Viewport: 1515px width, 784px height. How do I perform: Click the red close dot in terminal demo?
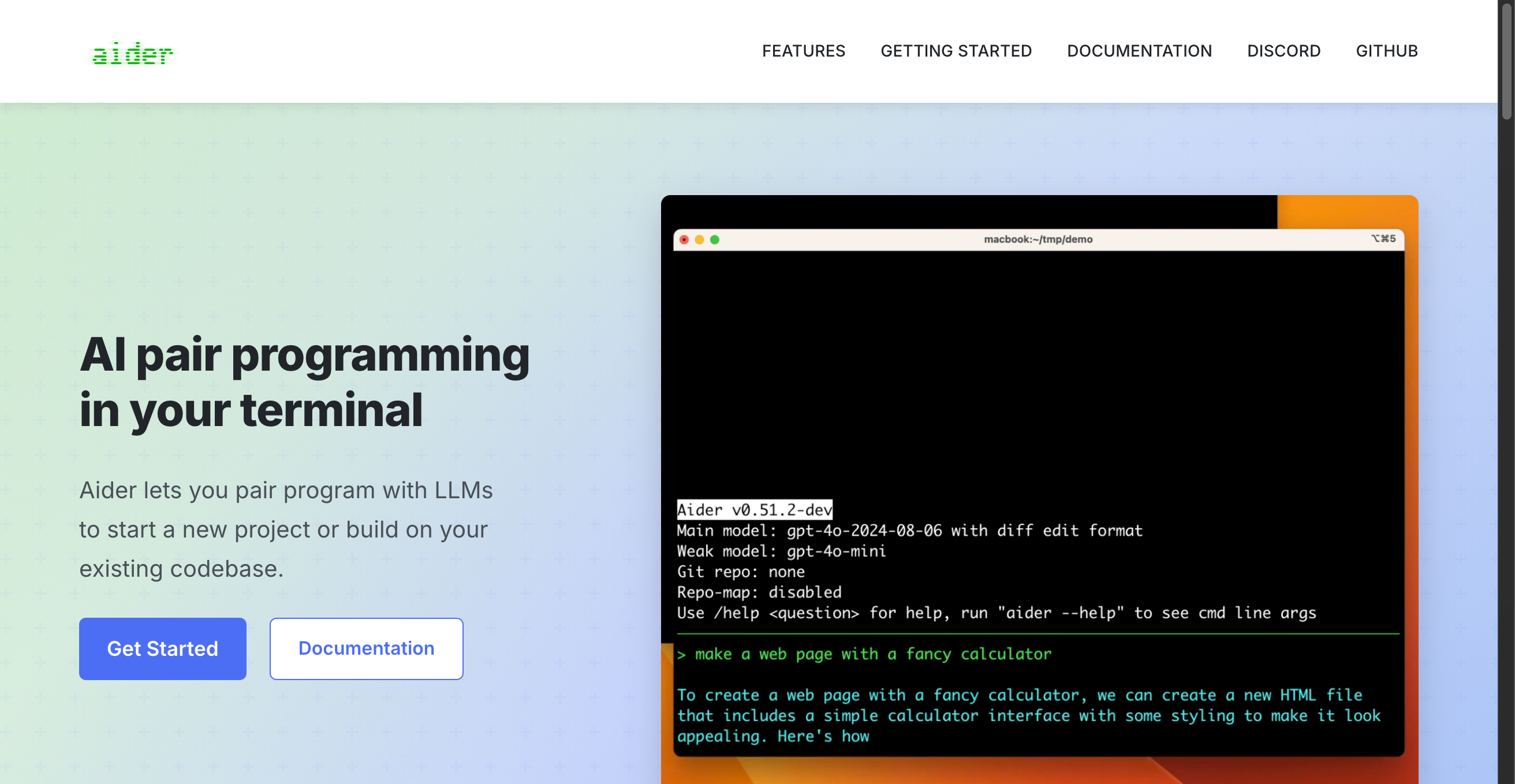coord(684,240)
